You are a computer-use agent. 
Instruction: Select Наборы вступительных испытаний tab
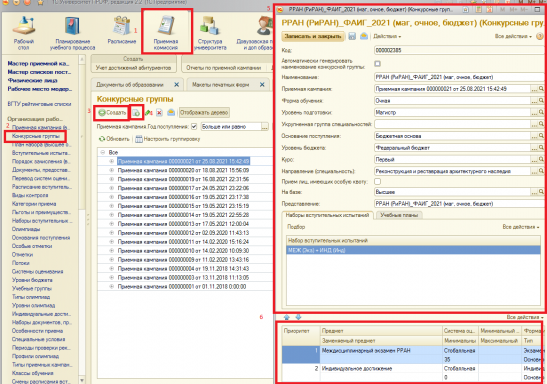coord(327,215)
